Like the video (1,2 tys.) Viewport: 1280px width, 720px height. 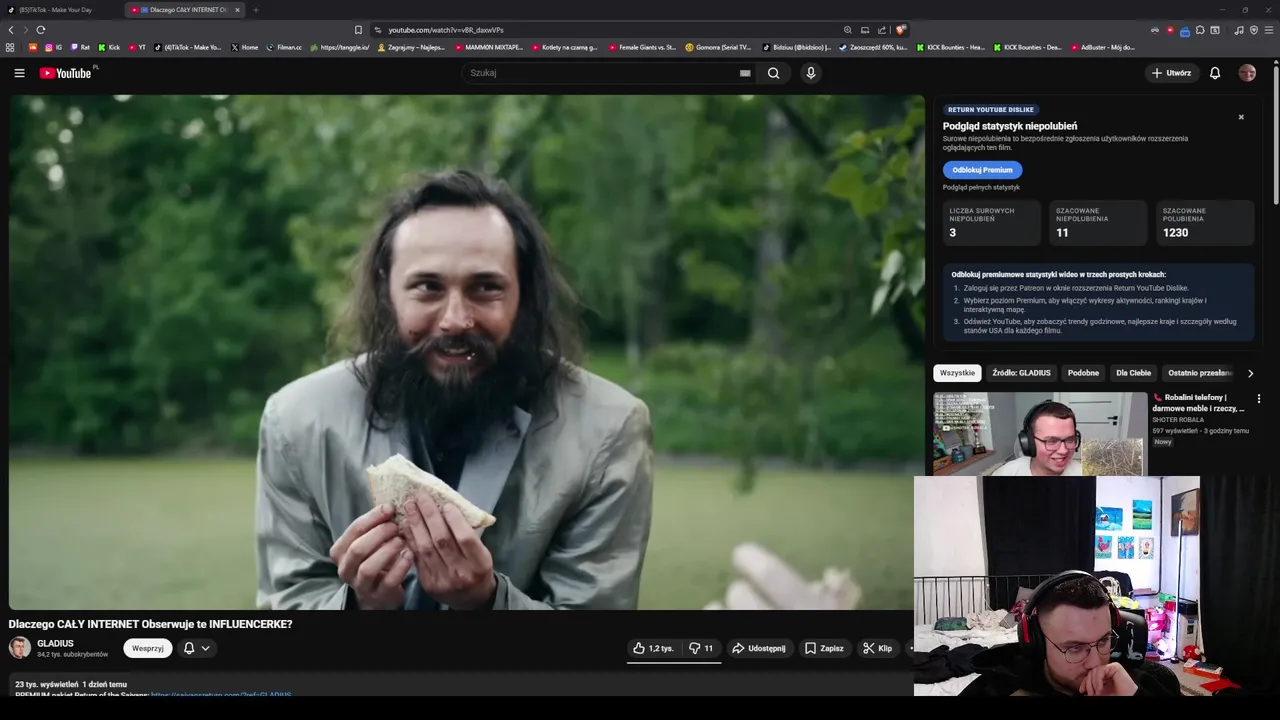pos(654,648)
